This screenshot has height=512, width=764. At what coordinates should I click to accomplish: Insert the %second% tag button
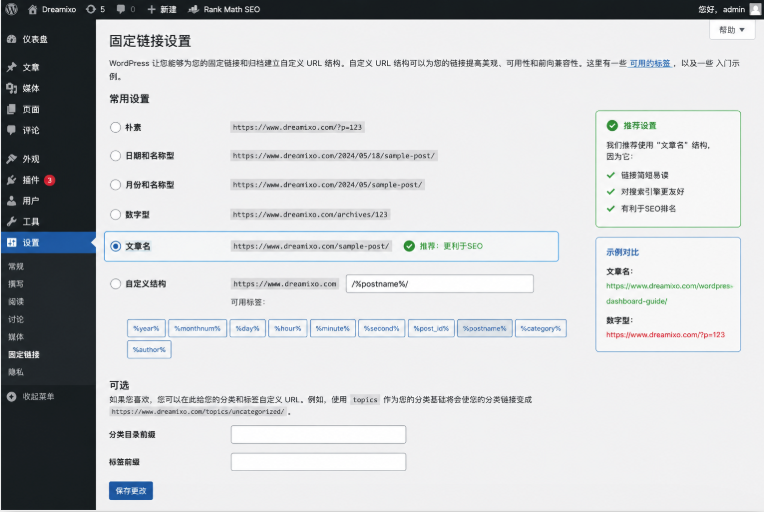(x=382, y=328)
